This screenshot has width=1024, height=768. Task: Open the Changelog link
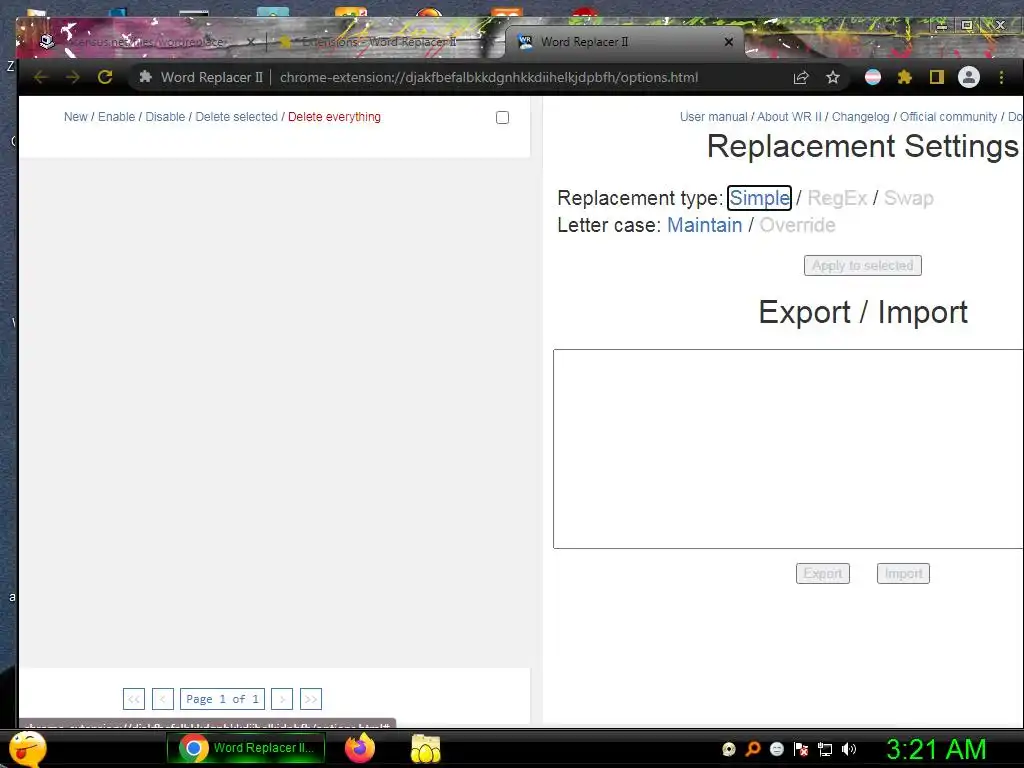860,117
